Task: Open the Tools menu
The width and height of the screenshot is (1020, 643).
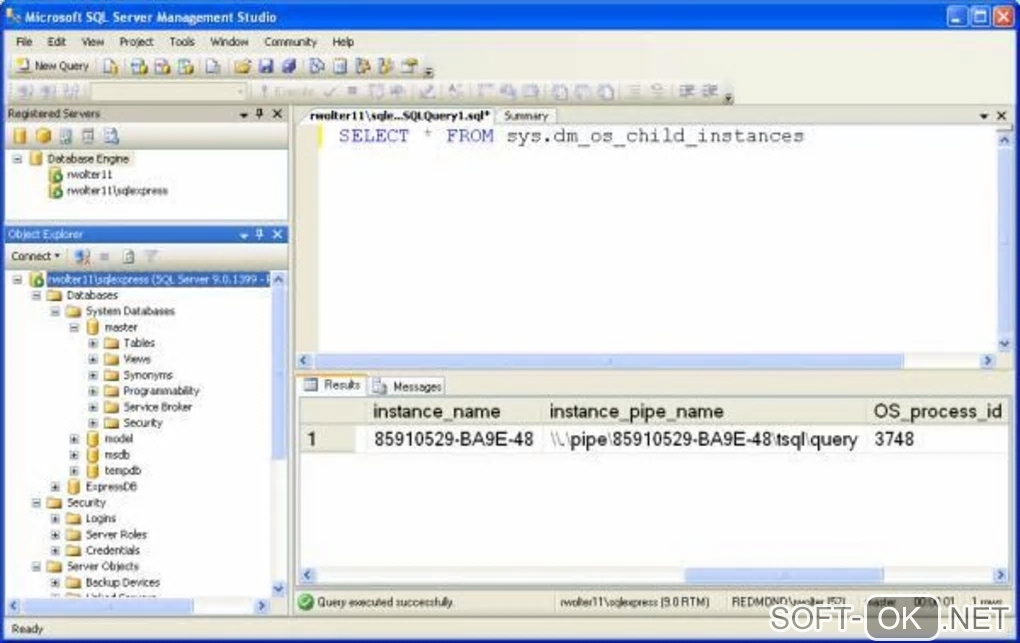Action: coord(182,42)
